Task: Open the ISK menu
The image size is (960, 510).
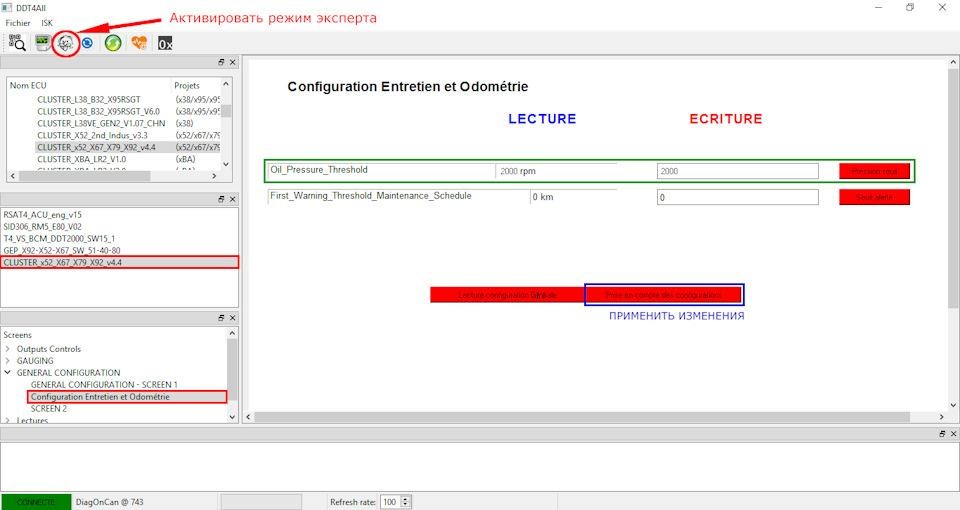Action: coord(47,23)
